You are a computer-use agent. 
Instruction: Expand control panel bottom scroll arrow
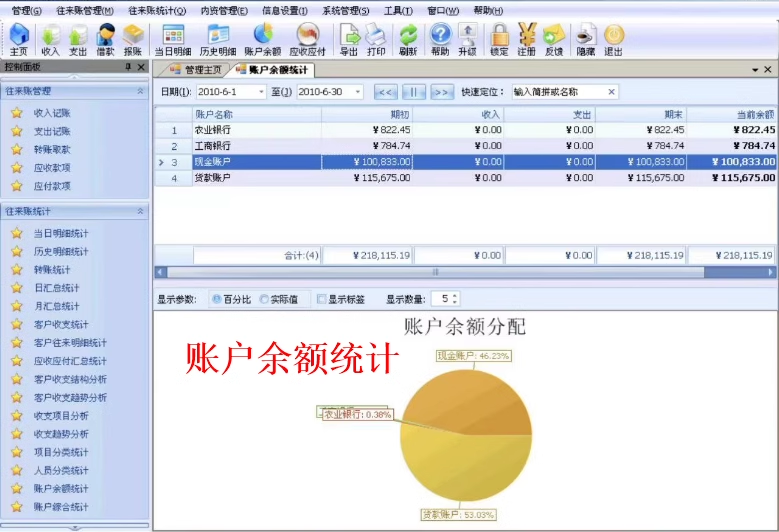pos(75,528)
